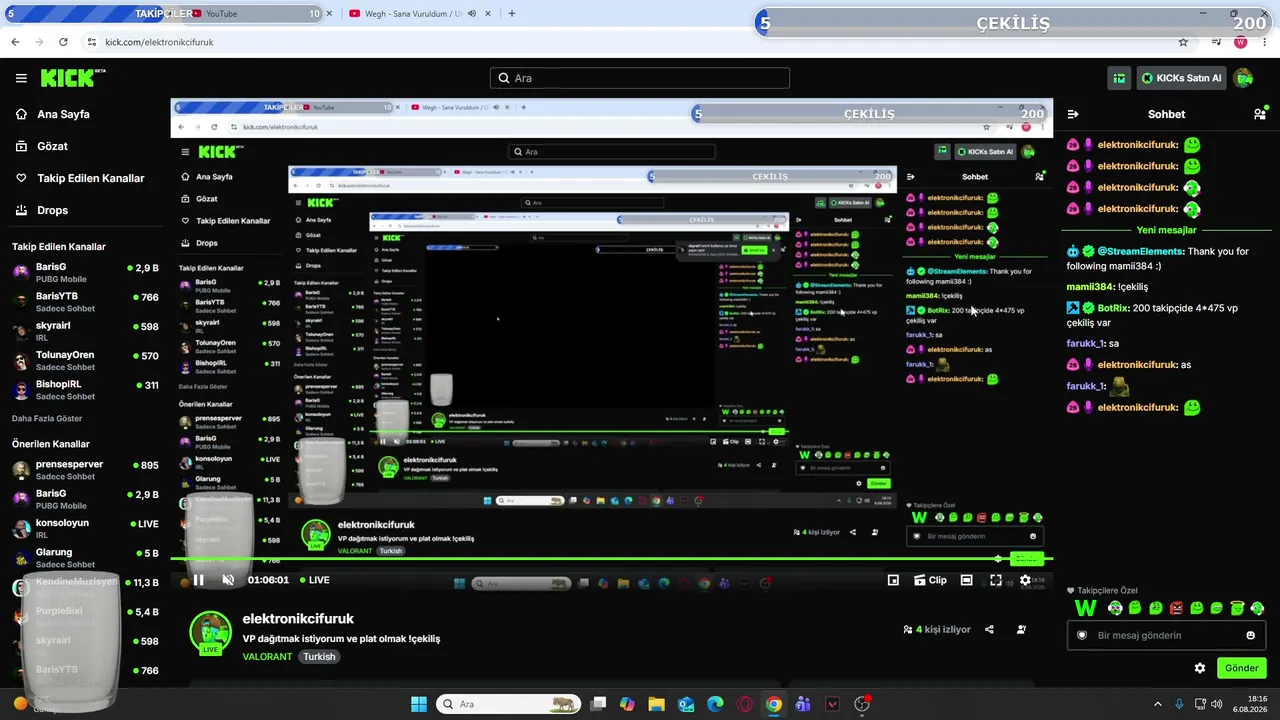
Task: Enter fullscreen on the video player
Action: coord(996,580)
